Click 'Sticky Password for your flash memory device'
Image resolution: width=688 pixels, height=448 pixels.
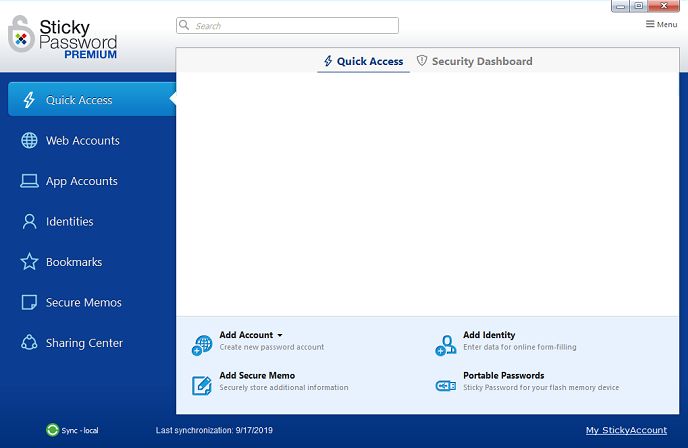pos(541,387)
